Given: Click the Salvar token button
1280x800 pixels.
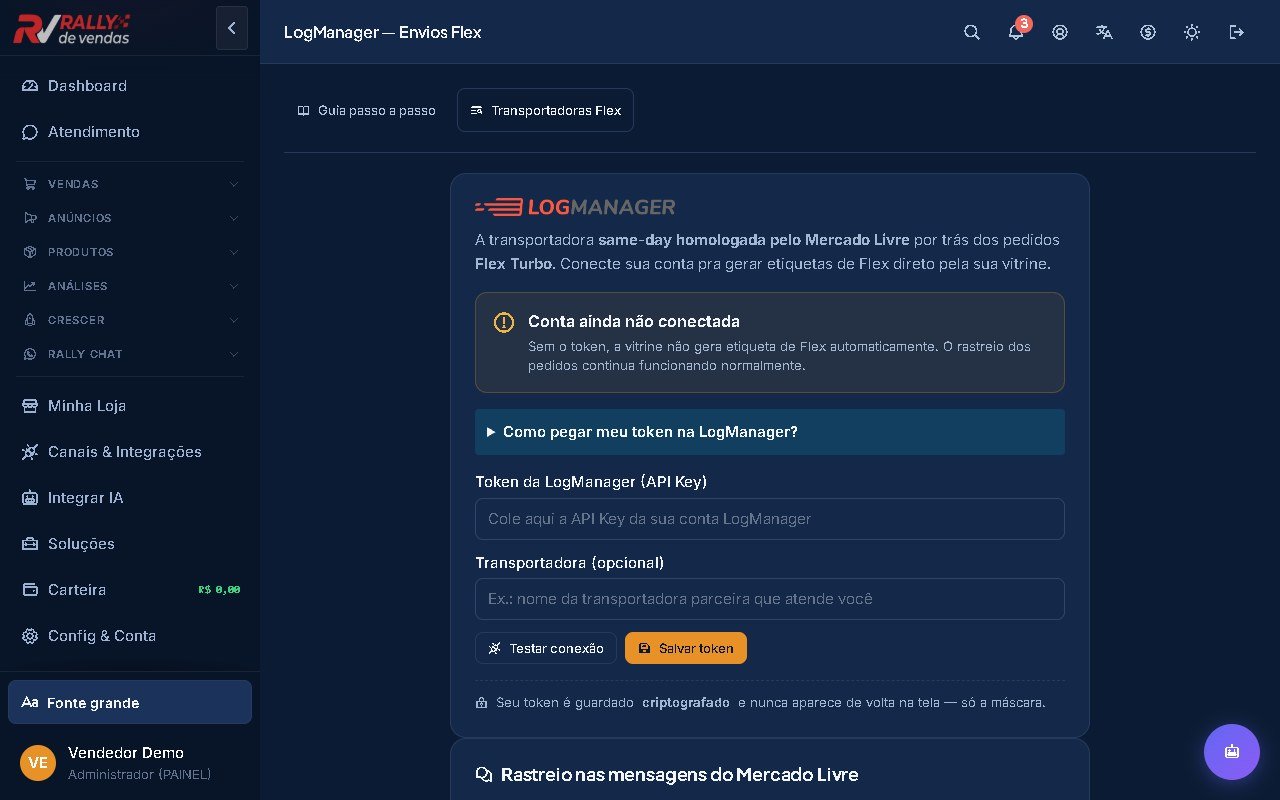Looking at the screenshot, I should pos(686,648).
